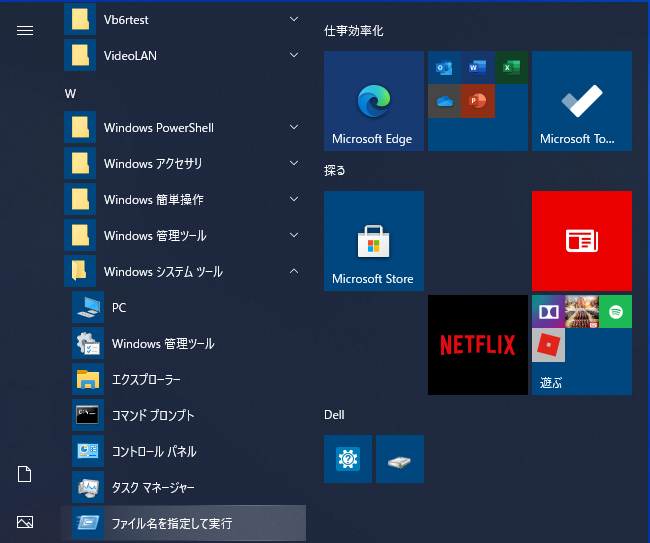Open the Netflix tile
The width and height of the screenshot is (650, 543).
(x=478, y=345)
